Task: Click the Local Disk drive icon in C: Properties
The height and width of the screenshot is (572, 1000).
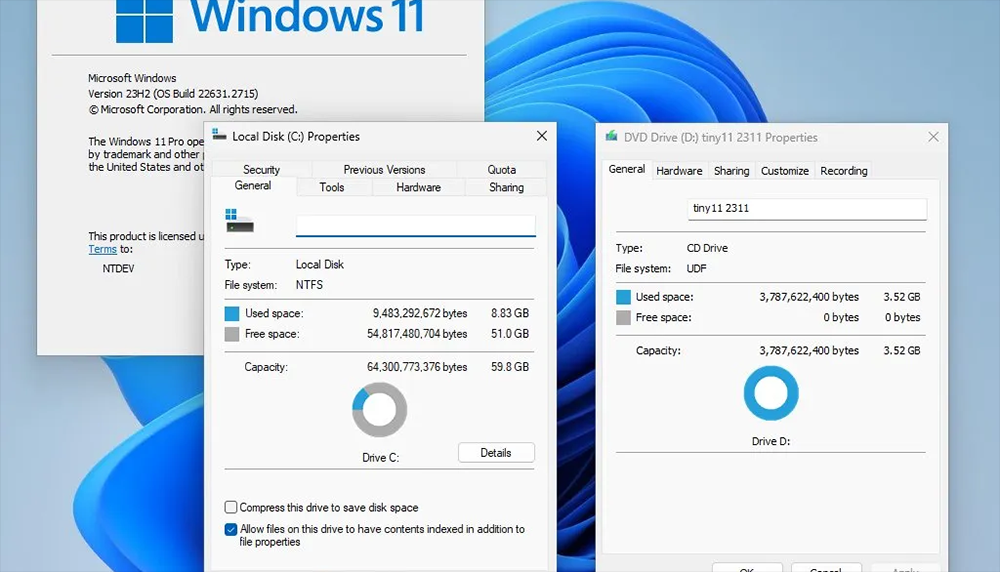Action: (239, 221)
